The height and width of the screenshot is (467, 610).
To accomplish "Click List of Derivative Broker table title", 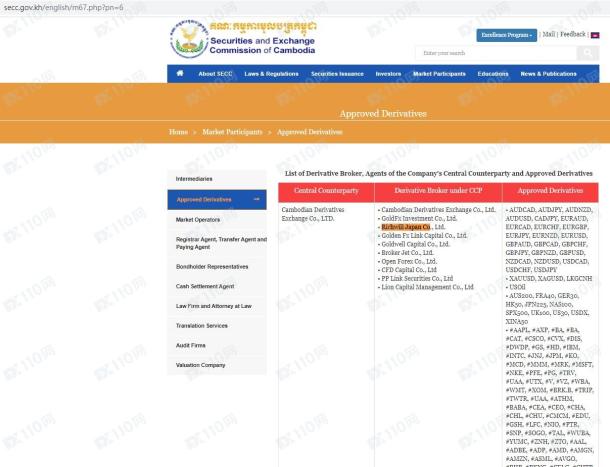I will [x=438, y=174].
